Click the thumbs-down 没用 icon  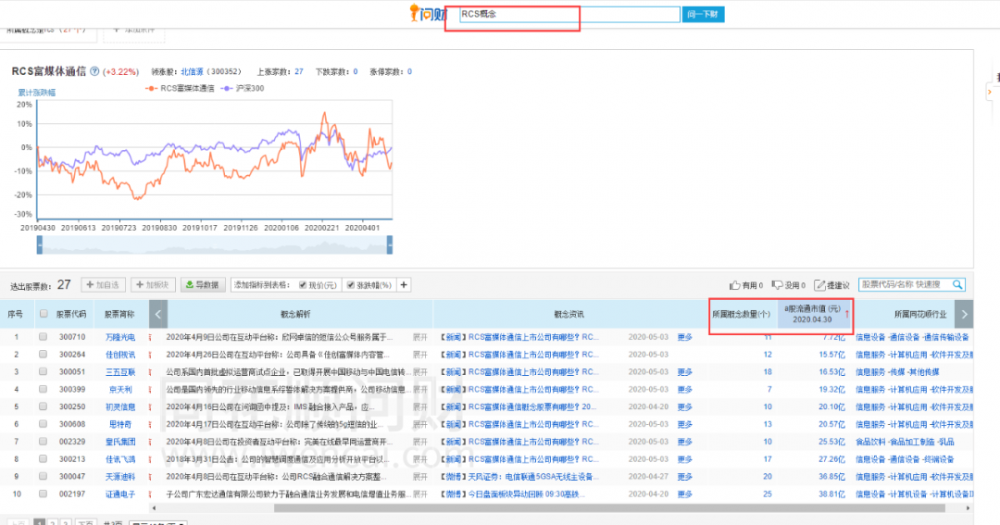pos(777,285)
